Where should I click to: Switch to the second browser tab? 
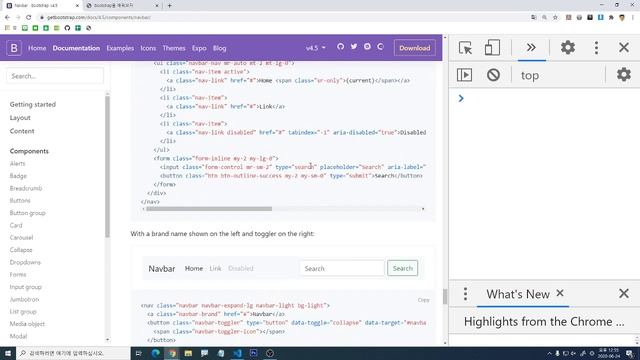[121, 6]
